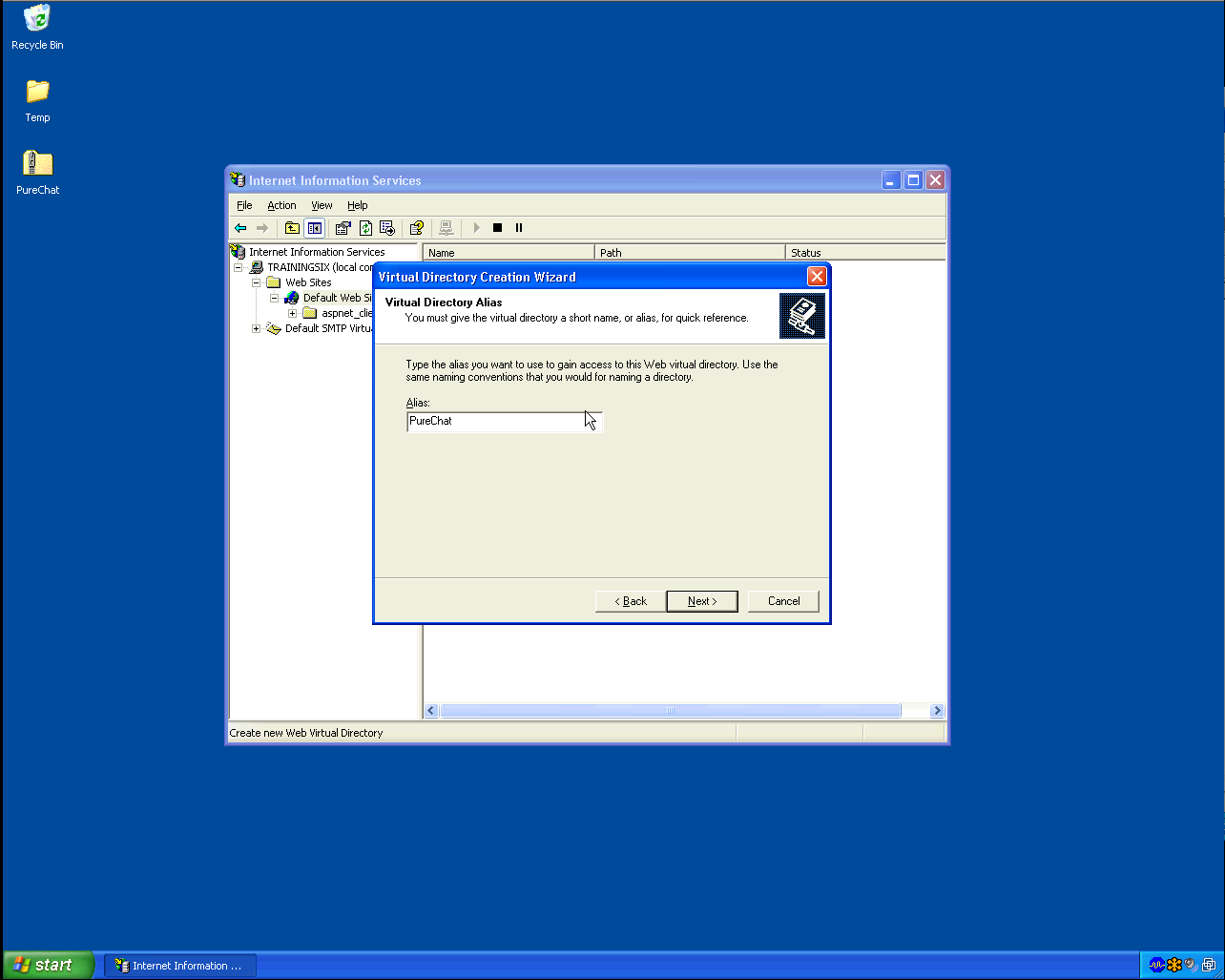Open the Windows Start menu

(x=48, y=965)
